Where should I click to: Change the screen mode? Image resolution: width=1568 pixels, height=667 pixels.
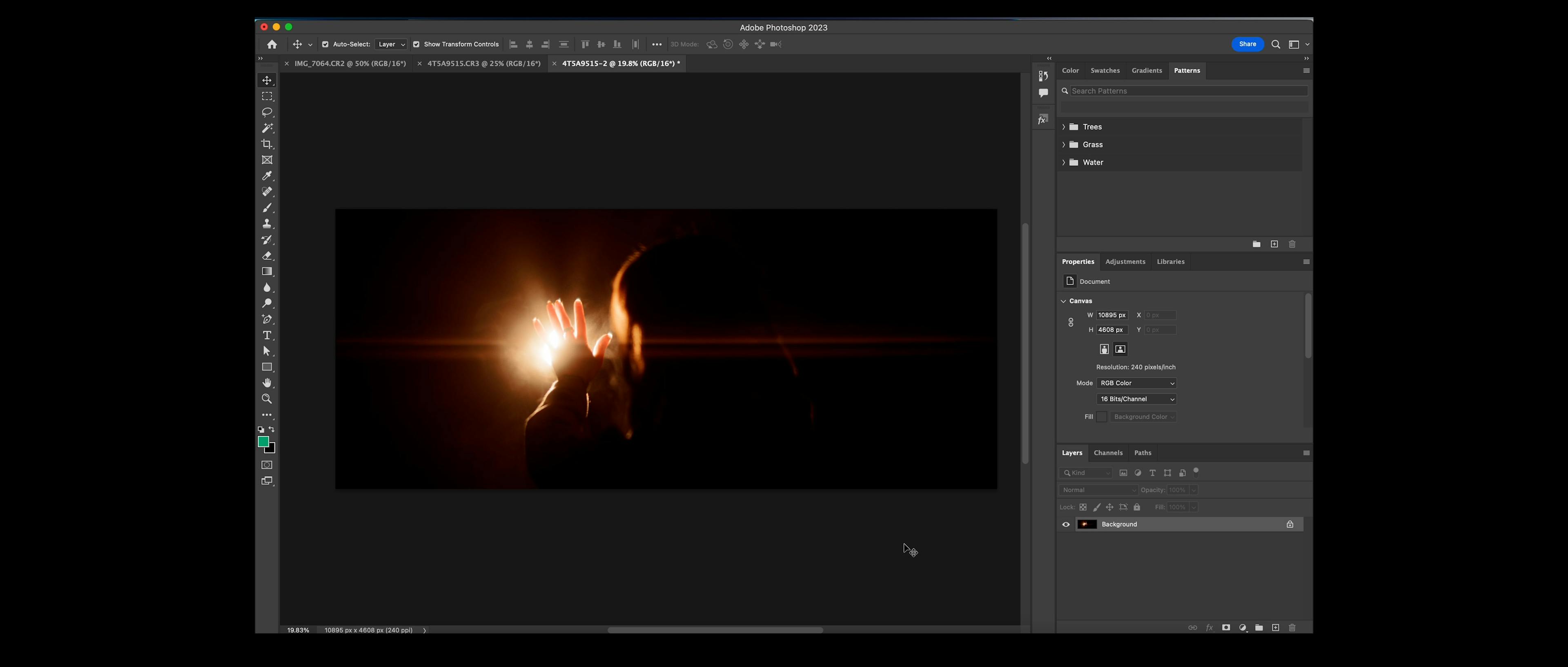point(267,481)
